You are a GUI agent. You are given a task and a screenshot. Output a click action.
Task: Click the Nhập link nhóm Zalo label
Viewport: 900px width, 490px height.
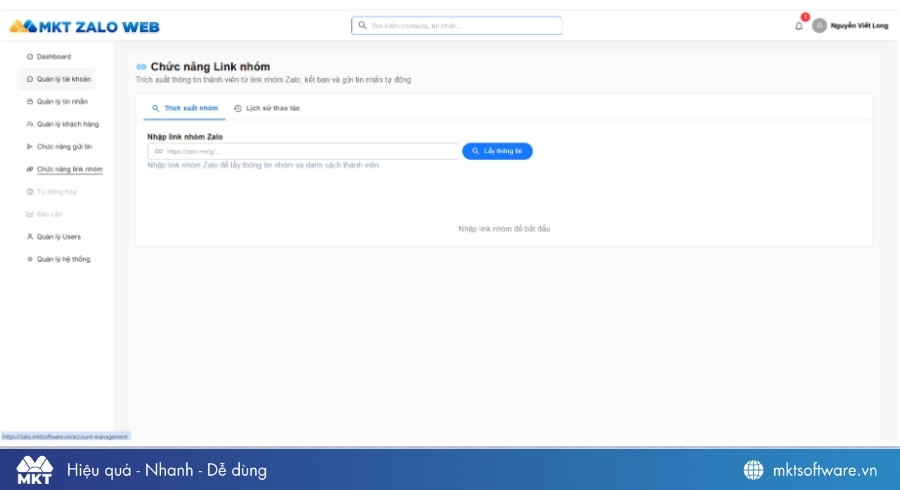click(185, 137)
